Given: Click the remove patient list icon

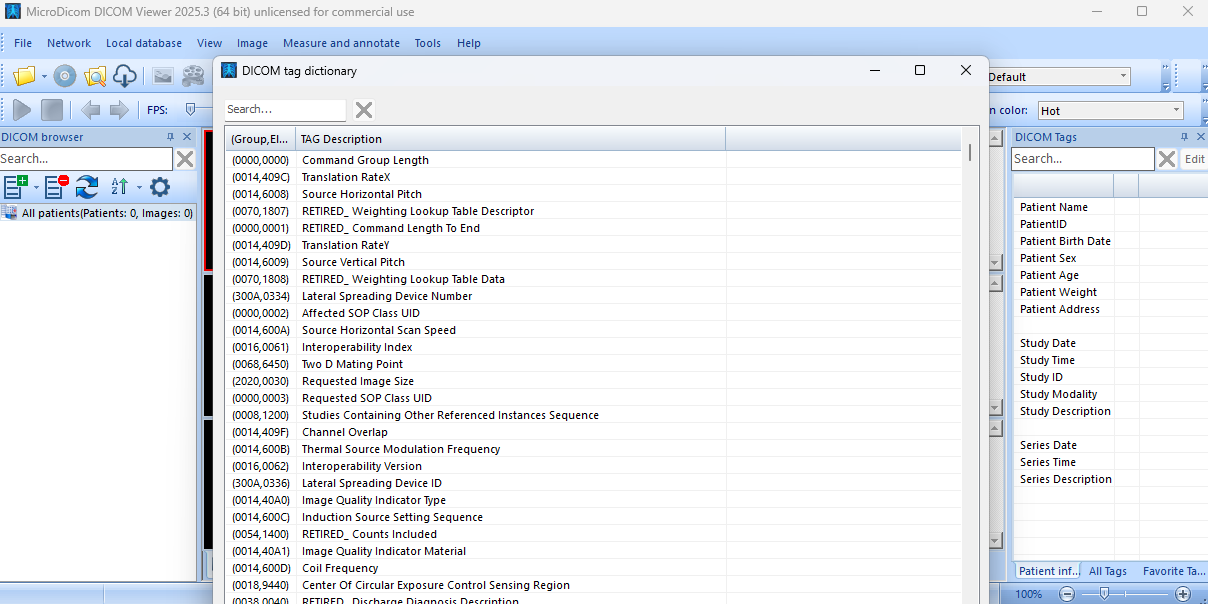Looking at the screenshot, I should point(56,186).
